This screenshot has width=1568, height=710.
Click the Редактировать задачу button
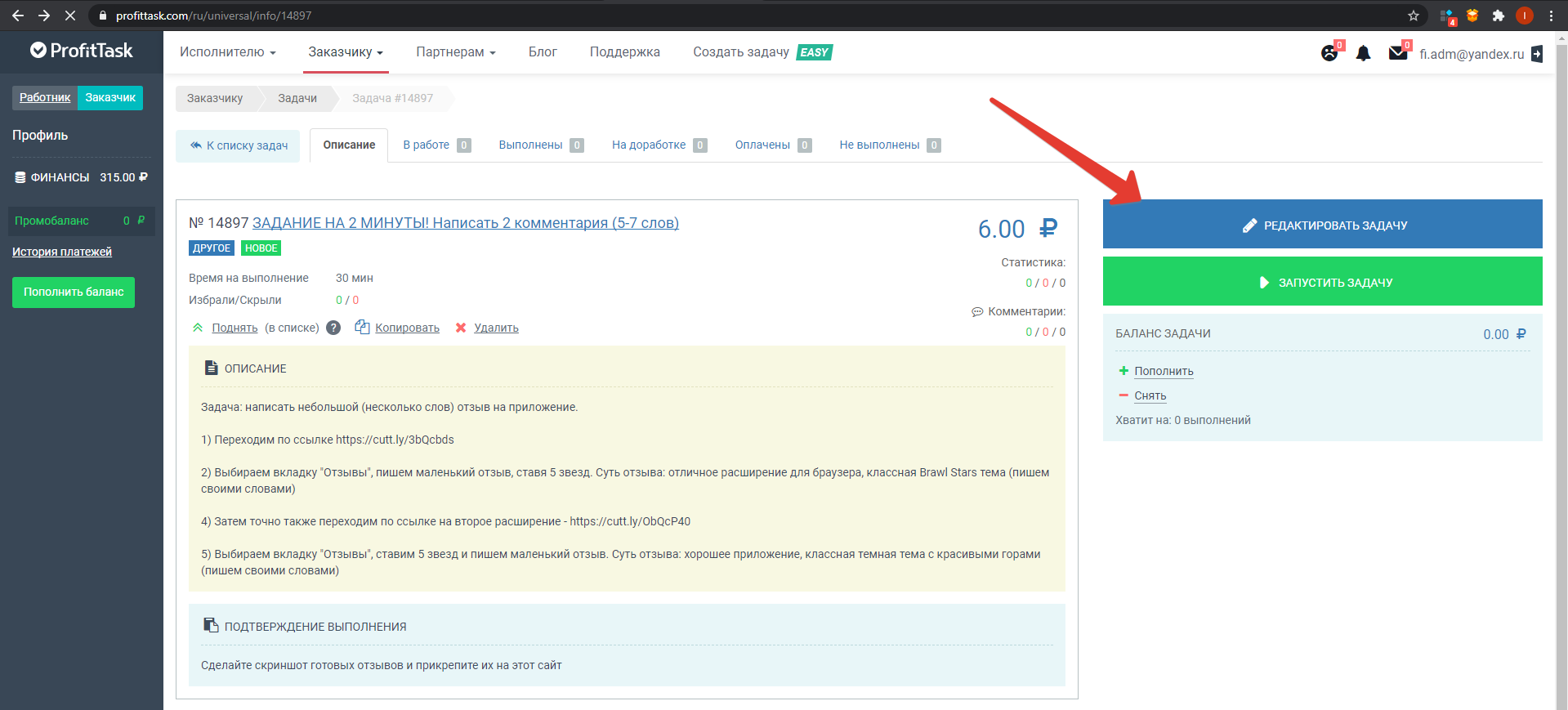point(1322,225)
